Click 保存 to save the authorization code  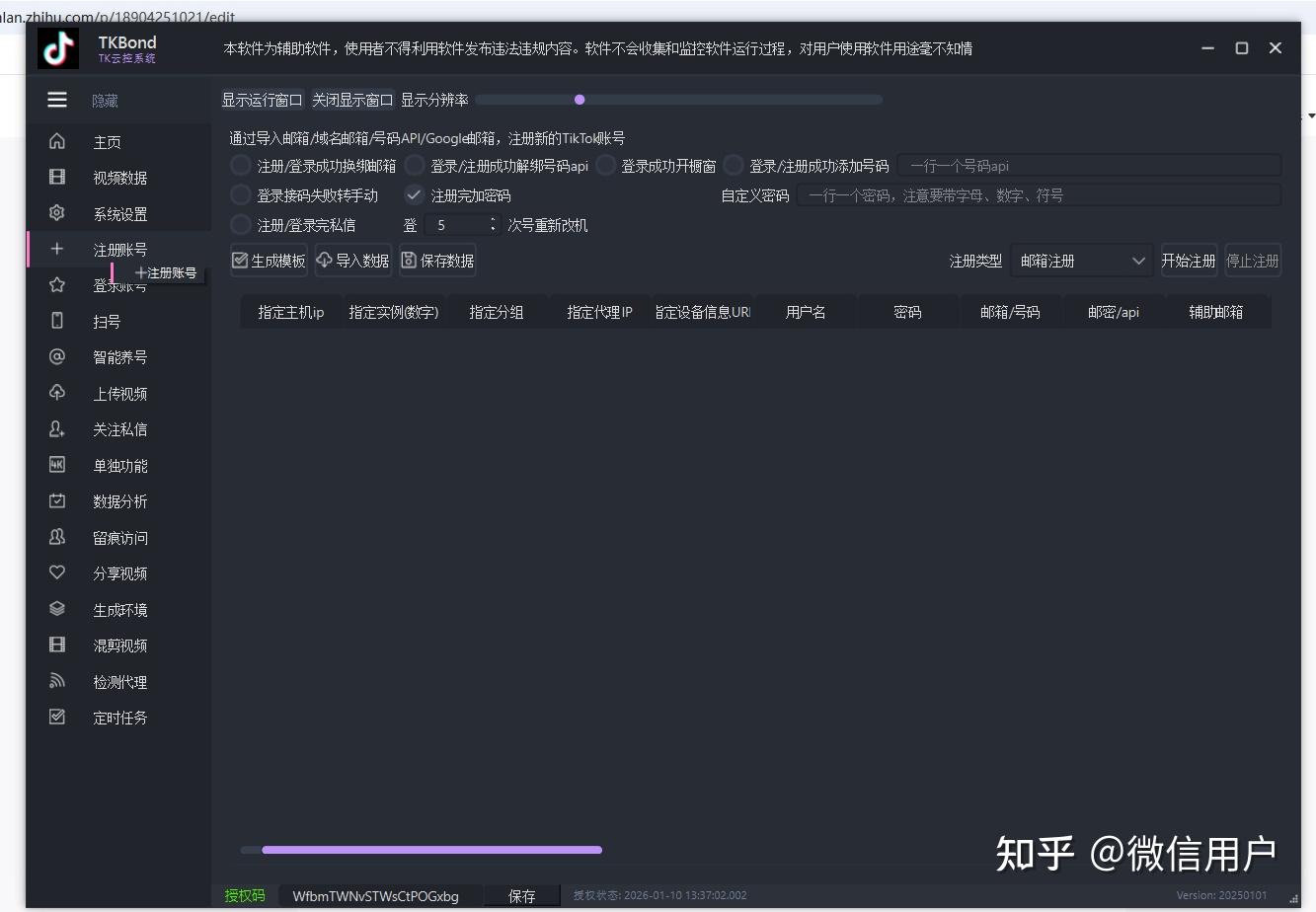(x=522, y=895)
